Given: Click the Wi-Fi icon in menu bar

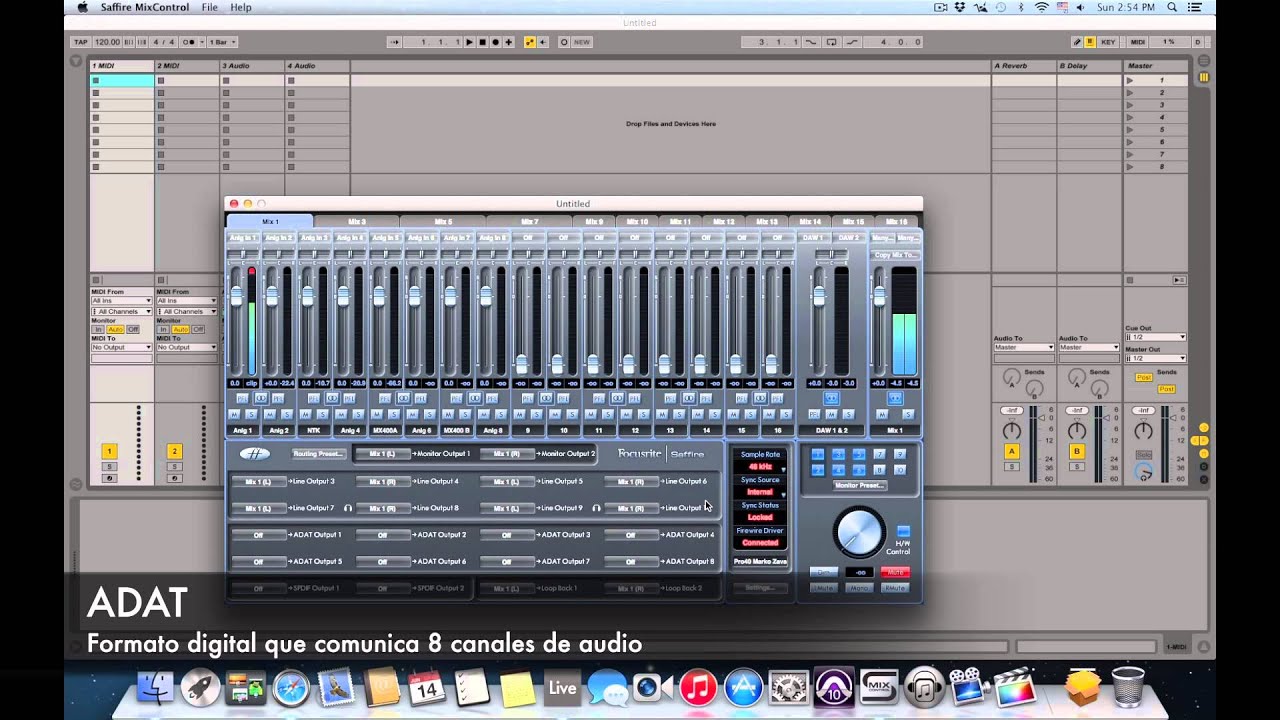Looking at the screenshot, I should coord(1041,7).
